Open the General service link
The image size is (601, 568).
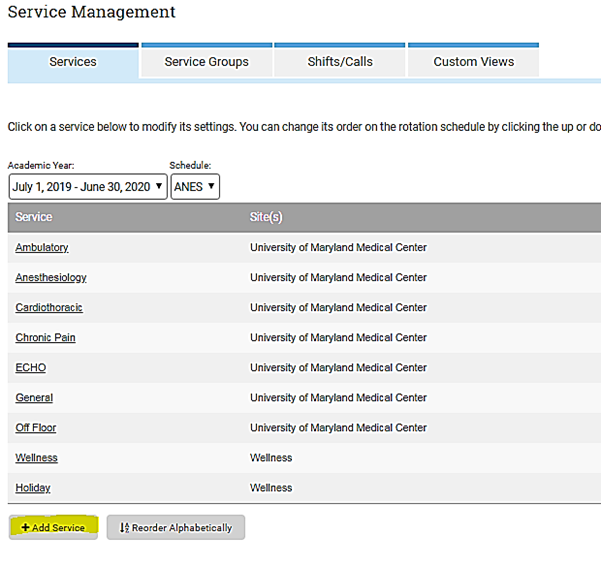[x=34, y=397]
